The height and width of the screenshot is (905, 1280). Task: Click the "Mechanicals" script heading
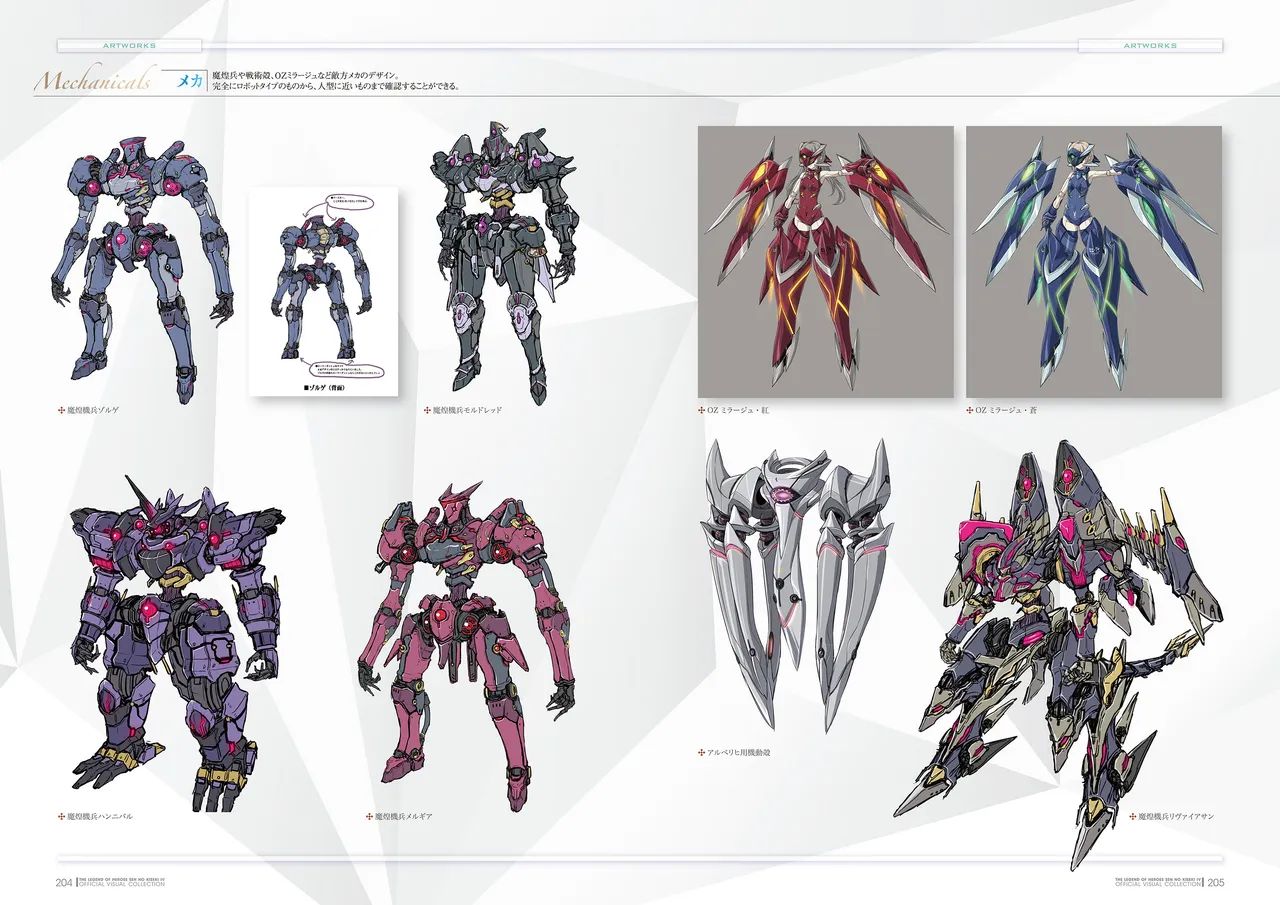click(x=93, y=81)
